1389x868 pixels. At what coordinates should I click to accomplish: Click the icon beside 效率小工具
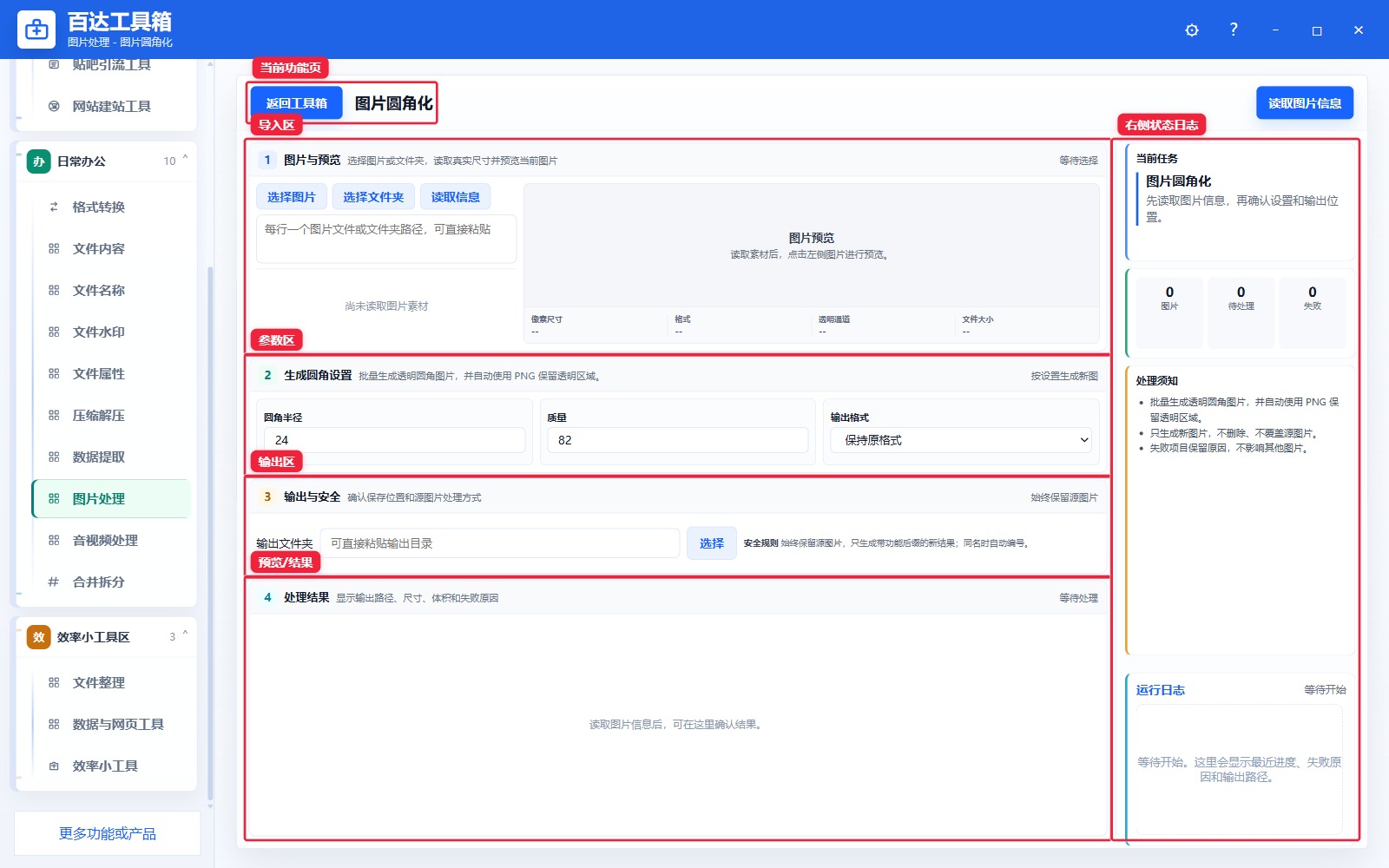pyautogui.click(x=54, y=766)
